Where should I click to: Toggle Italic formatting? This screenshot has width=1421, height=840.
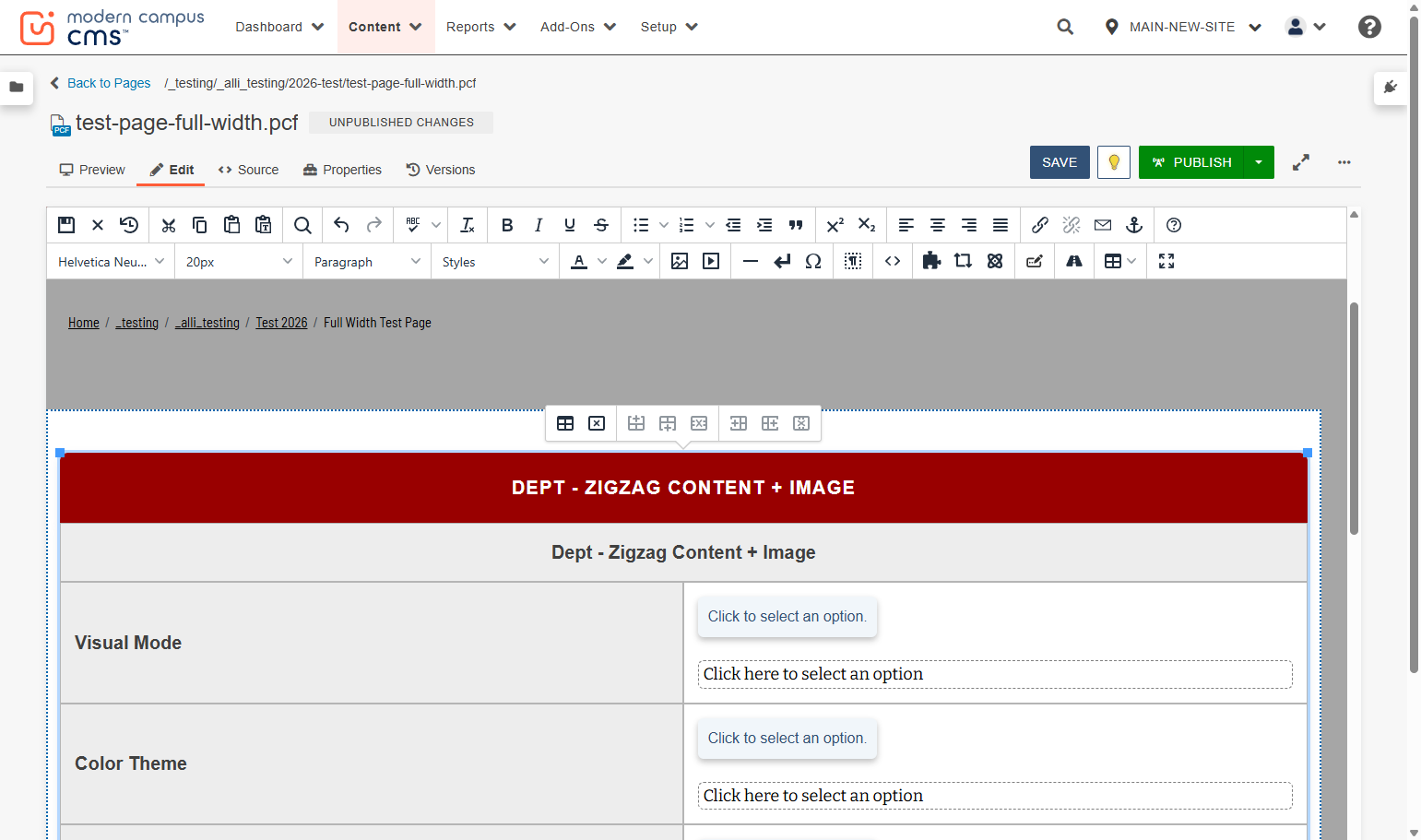point(539,225)
